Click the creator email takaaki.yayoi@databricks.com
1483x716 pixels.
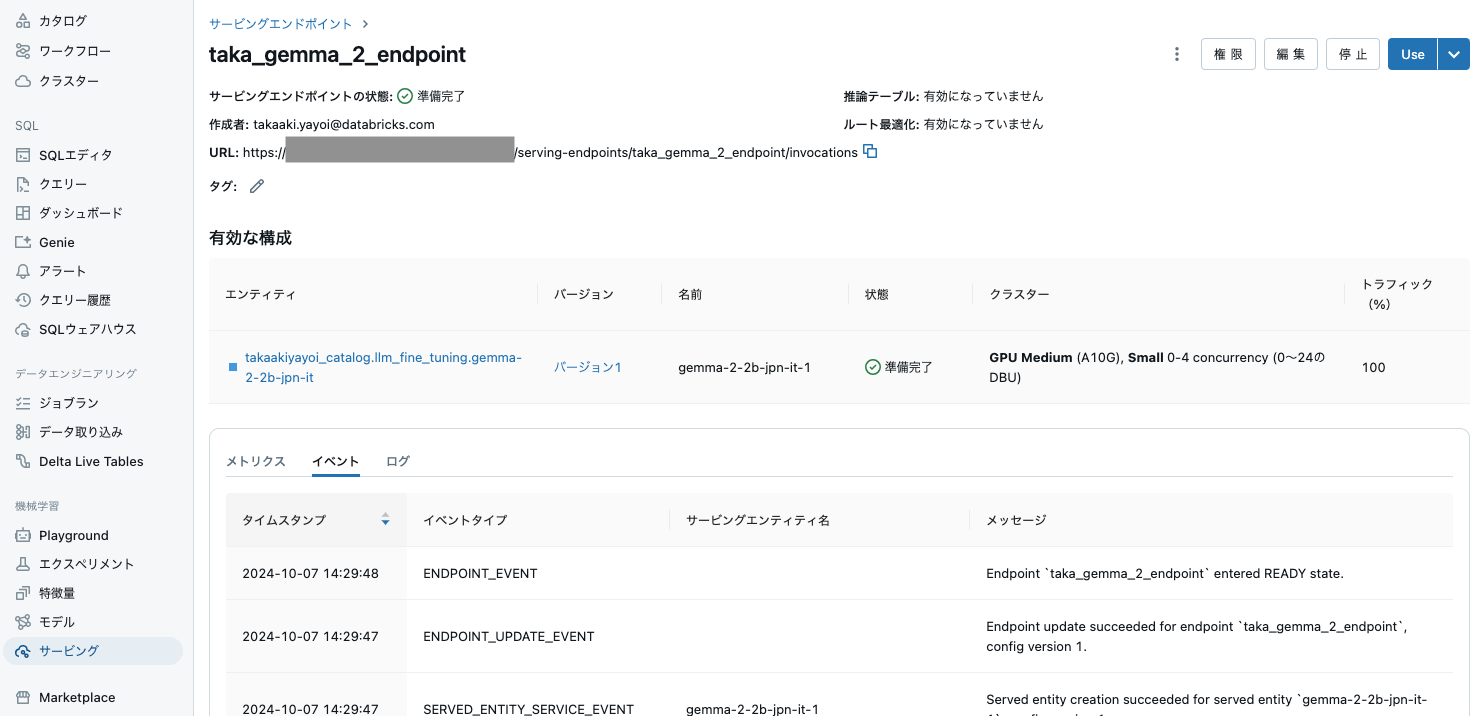344,124
